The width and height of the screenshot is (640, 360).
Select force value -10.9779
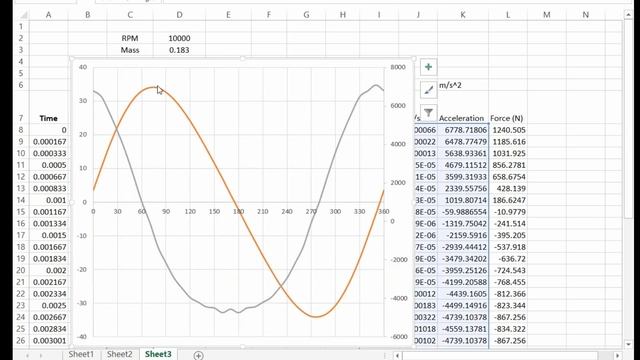click(x=508, y=212)
